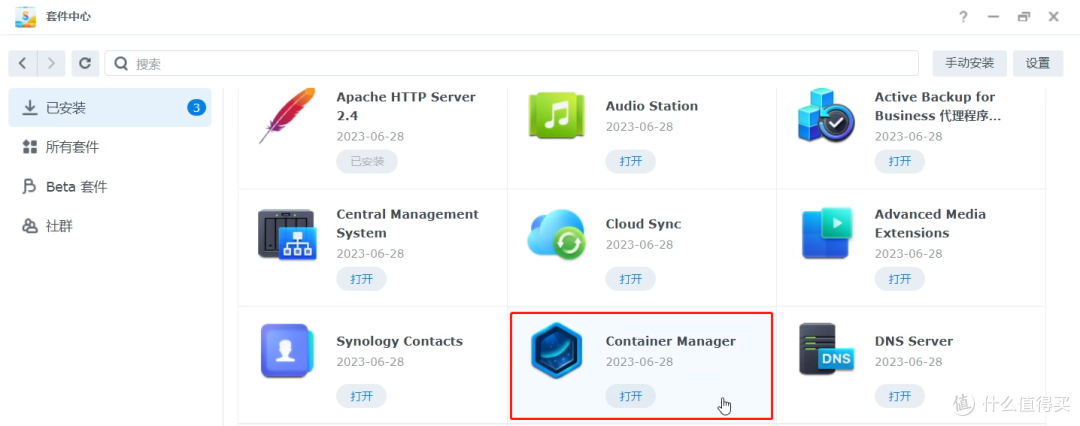Switch to Beta 套件 section
This screenshot has width=1080, height=426.
(x=76, y=187)
